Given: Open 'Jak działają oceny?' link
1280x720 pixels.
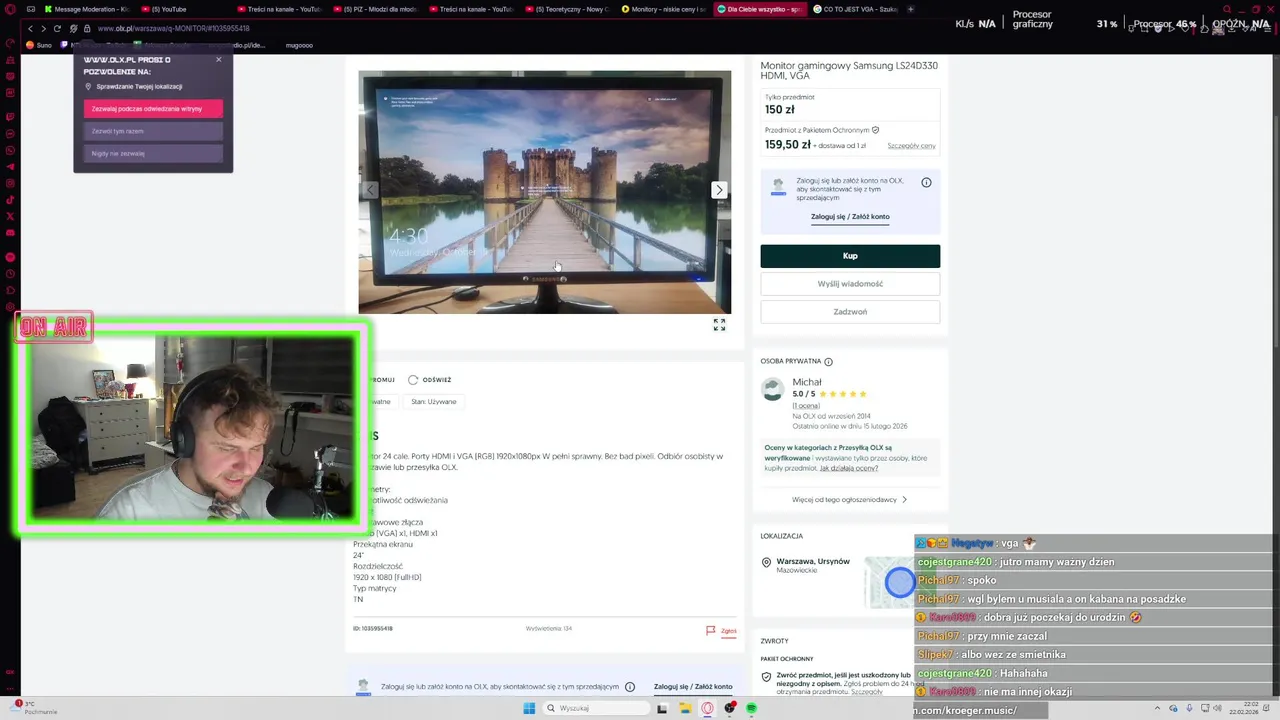Looking at the screenshot, I should coord(849,468).
